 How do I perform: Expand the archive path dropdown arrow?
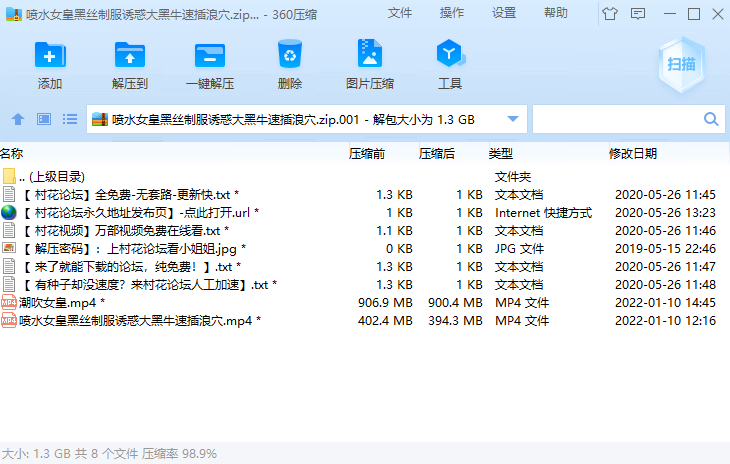point(514,120)
